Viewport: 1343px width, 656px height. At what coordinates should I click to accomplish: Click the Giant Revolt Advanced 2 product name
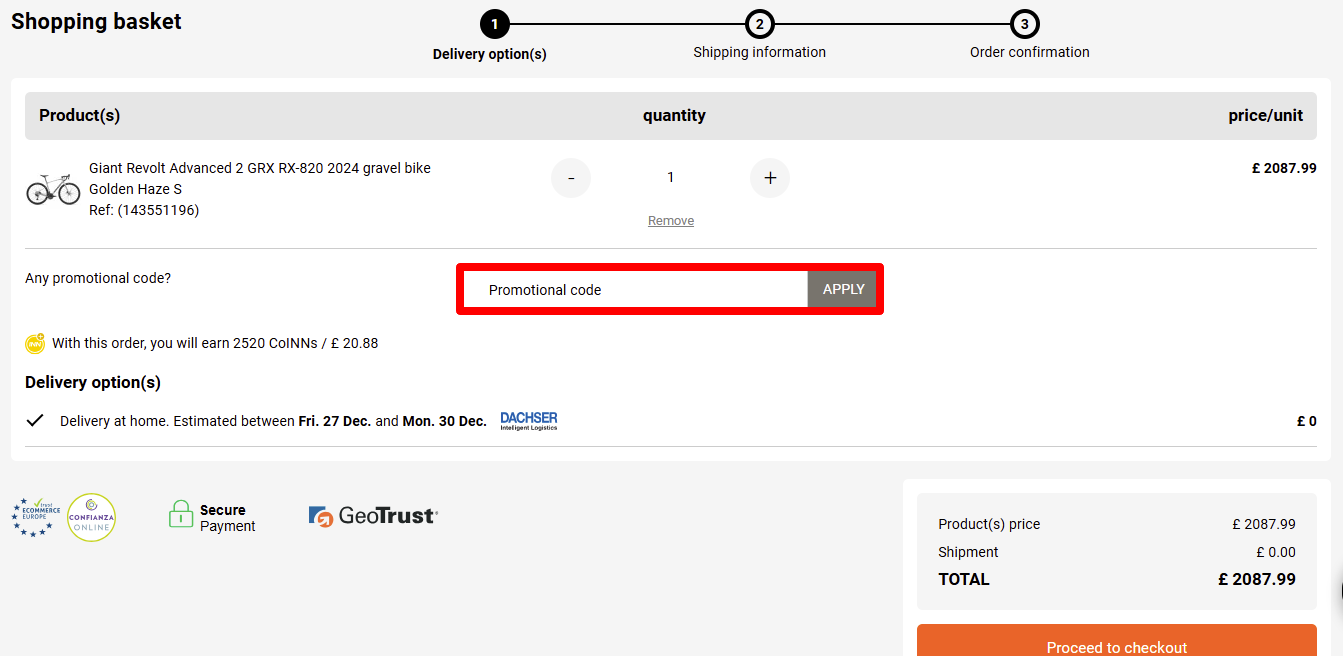(260, 168)
